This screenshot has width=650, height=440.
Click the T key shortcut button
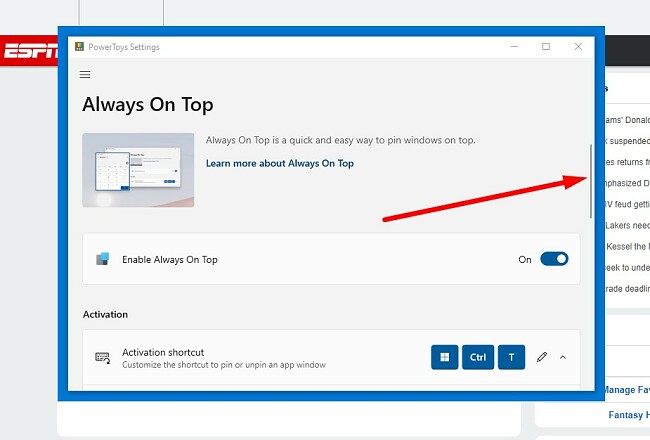(x=511, y=357)
